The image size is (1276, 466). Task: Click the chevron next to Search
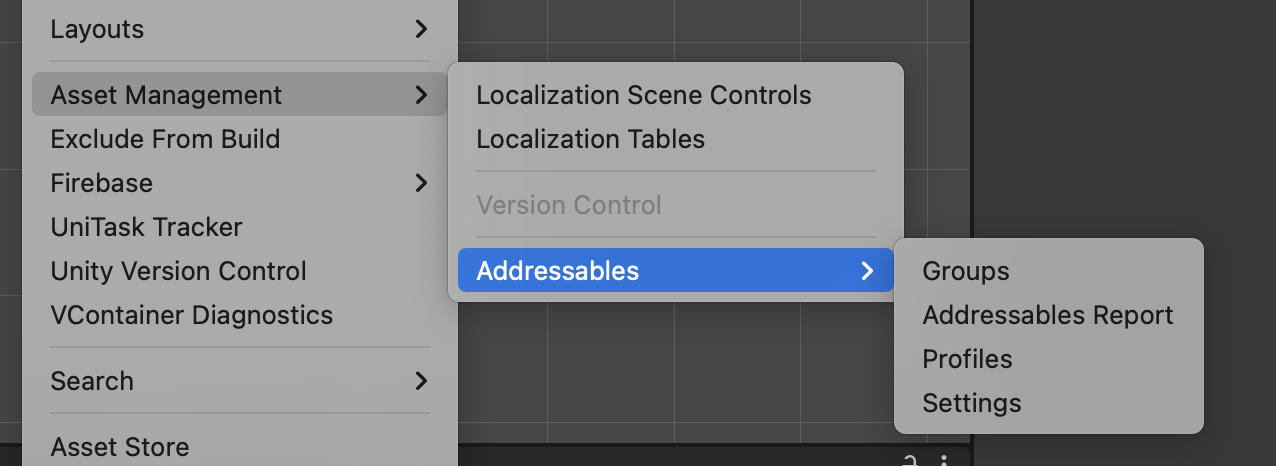(421, 381)
